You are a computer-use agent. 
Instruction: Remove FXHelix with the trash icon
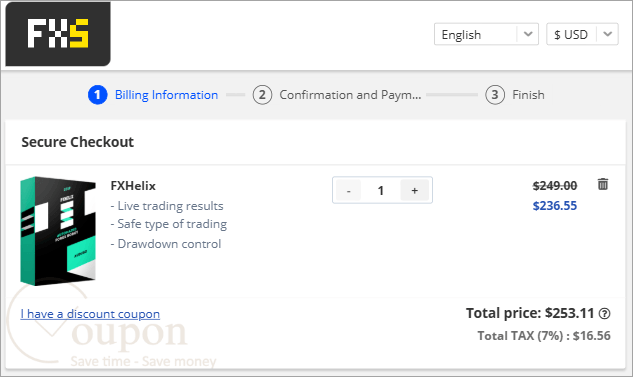[603, 184]
